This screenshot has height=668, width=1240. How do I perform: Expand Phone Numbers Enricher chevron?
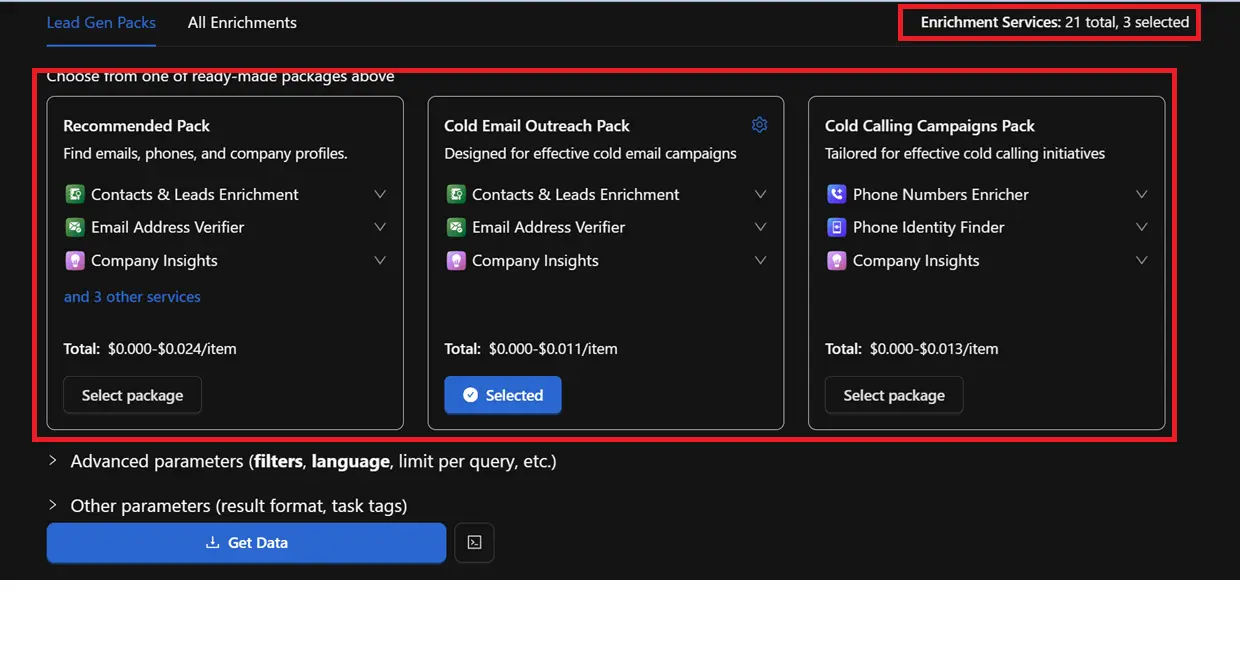[1141, 194]
